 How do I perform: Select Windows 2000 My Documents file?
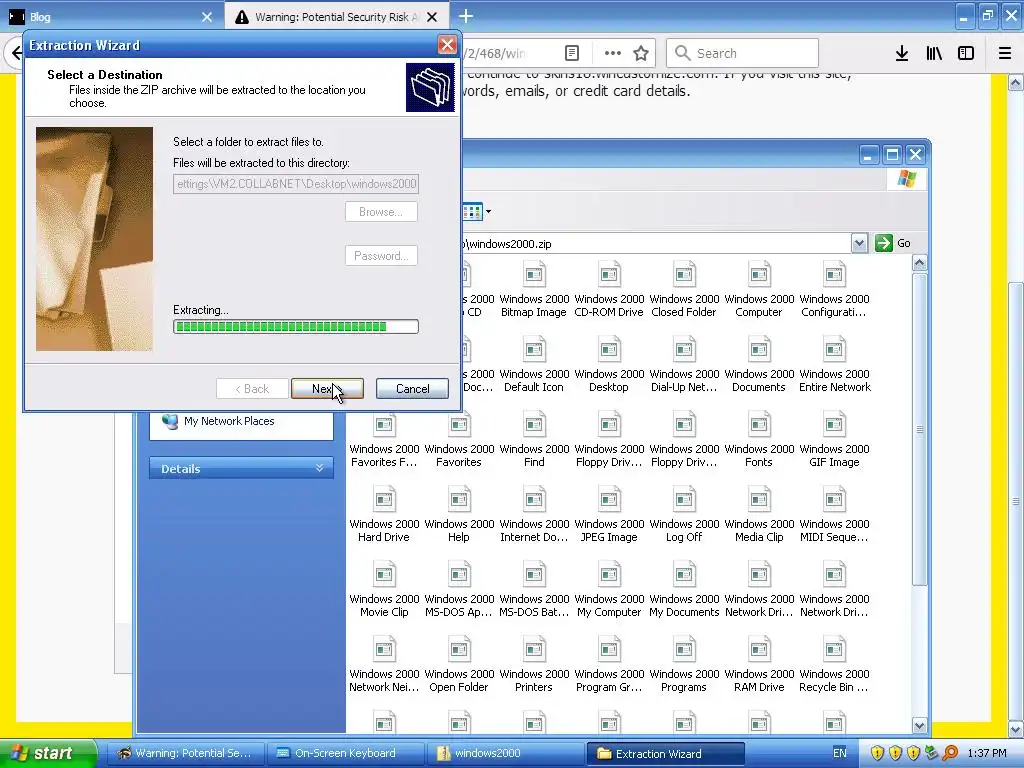pyautogui.click(x=684, y=590)
